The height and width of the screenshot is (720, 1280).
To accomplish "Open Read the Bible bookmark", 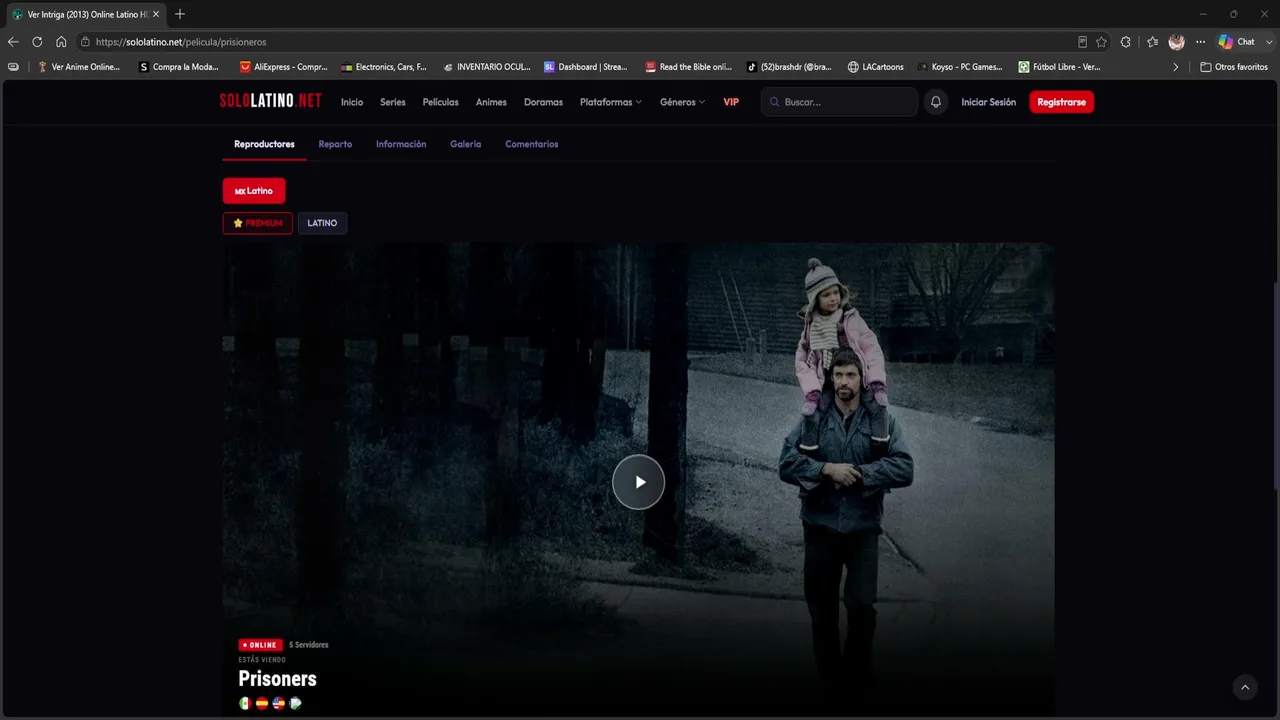I will [x=689, y=67].
